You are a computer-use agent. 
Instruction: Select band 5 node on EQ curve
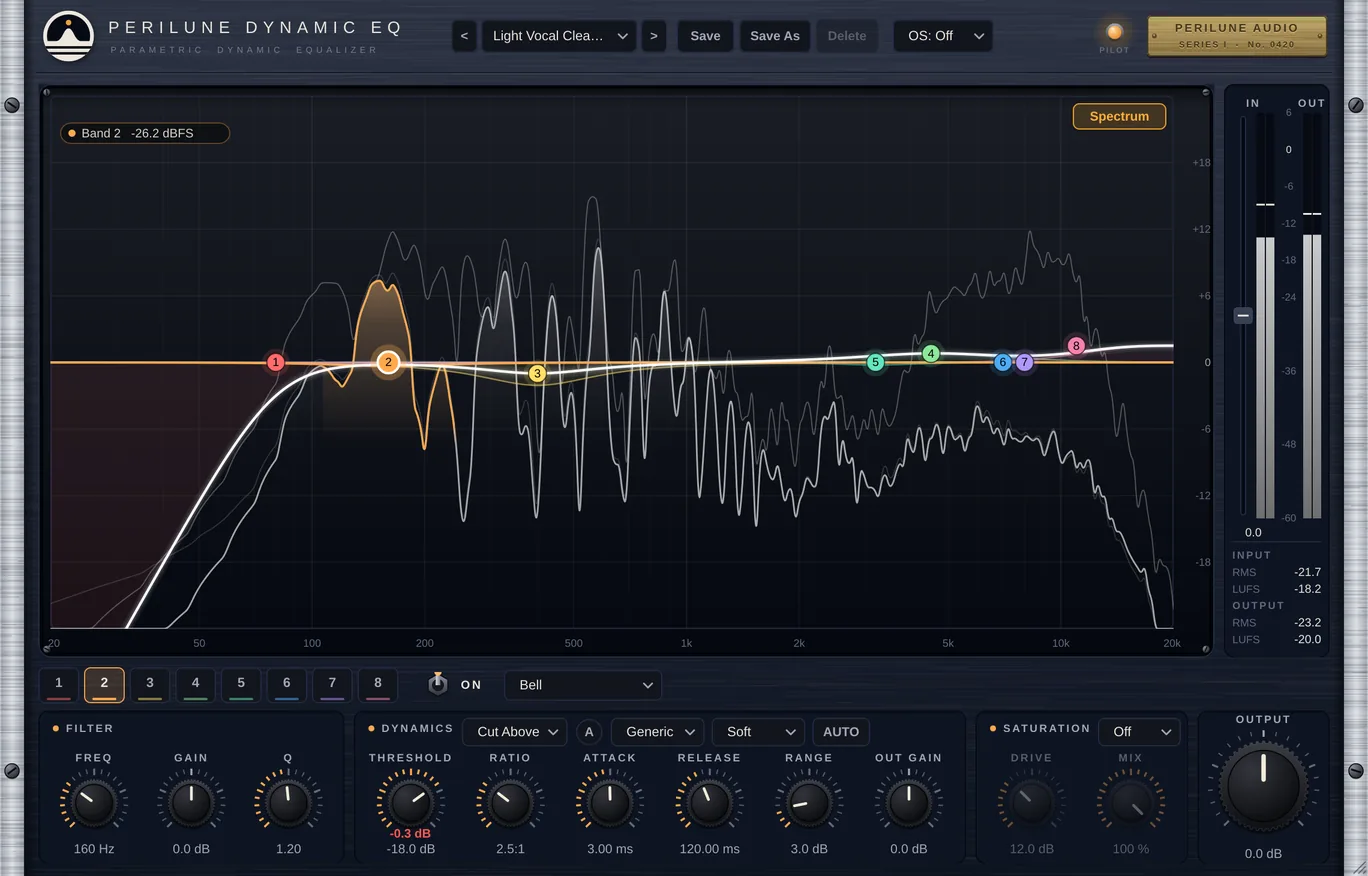(875, 362)
